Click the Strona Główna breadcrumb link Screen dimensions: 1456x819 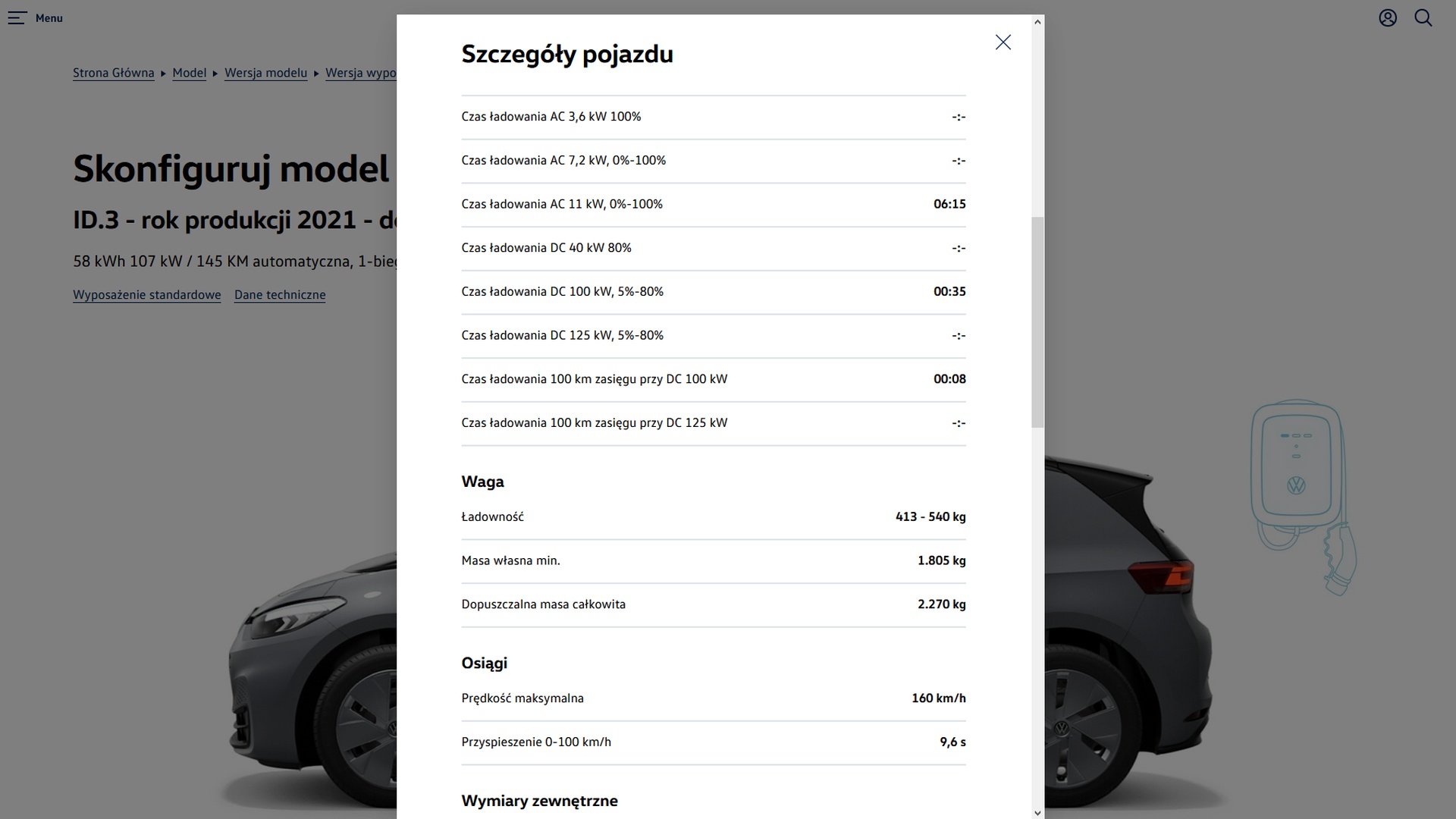coord(113,73)
